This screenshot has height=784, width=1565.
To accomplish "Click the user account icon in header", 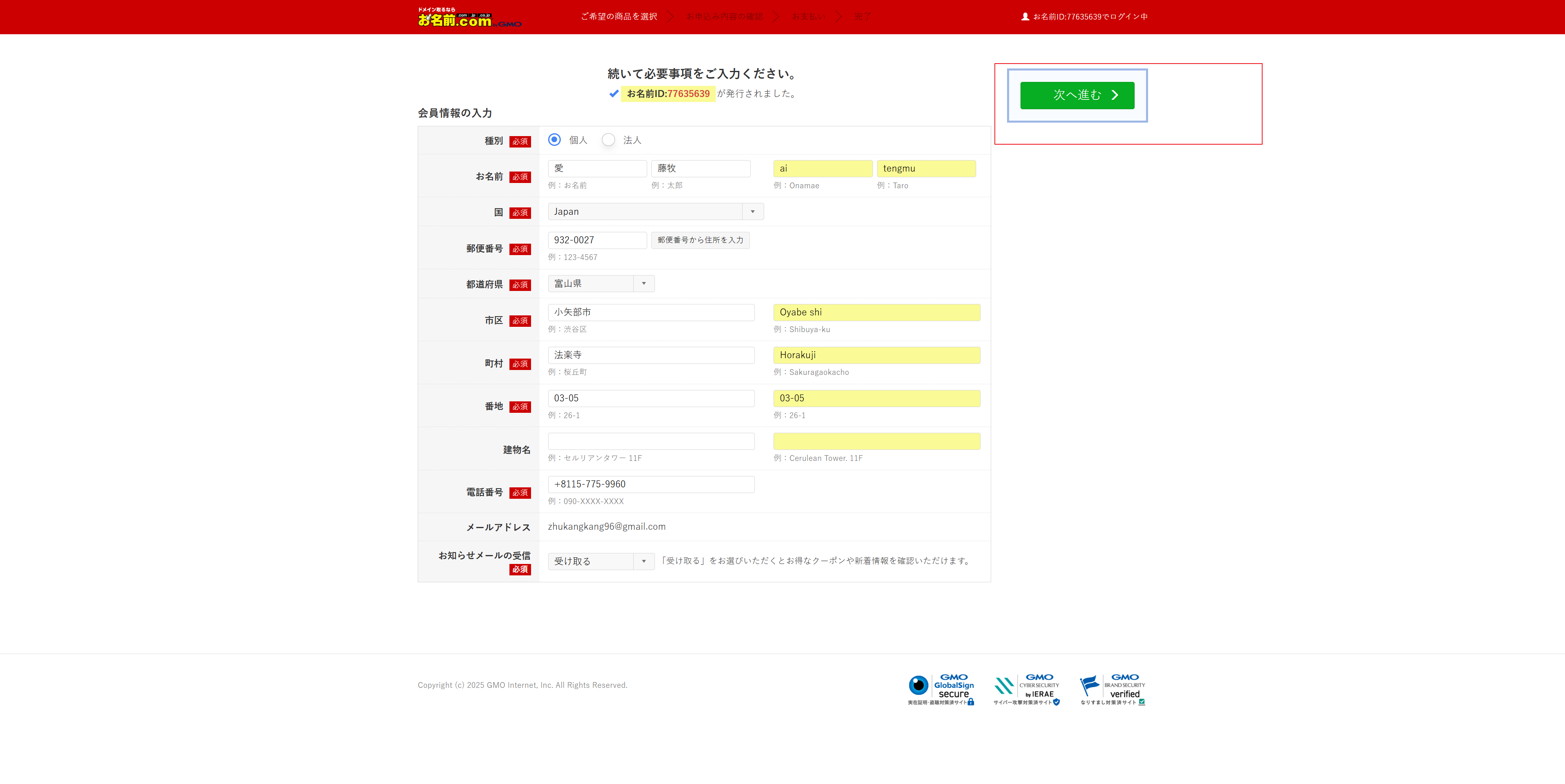I will coord(1025,17).
